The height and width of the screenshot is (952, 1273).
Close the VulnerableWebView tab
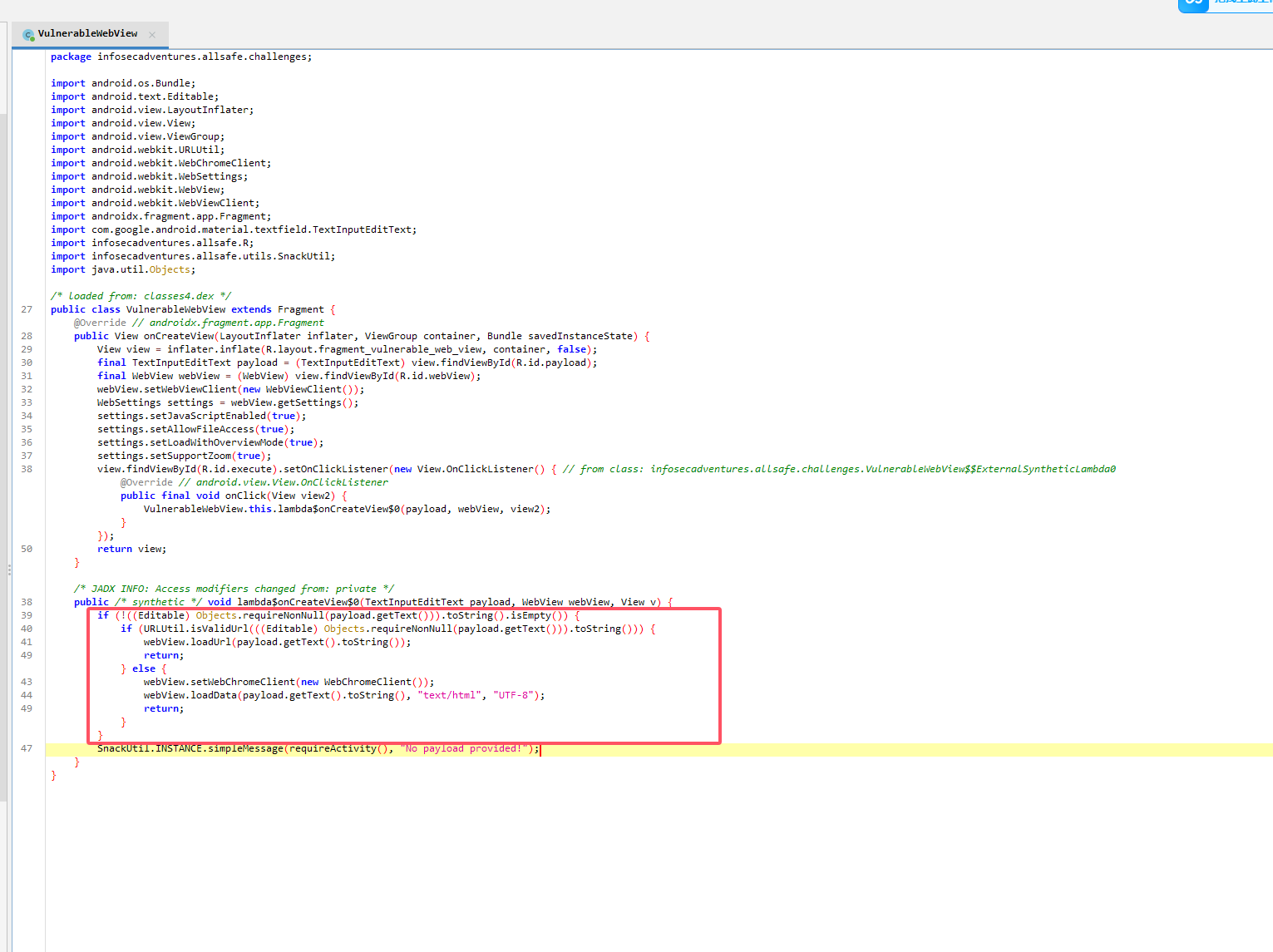152,35
